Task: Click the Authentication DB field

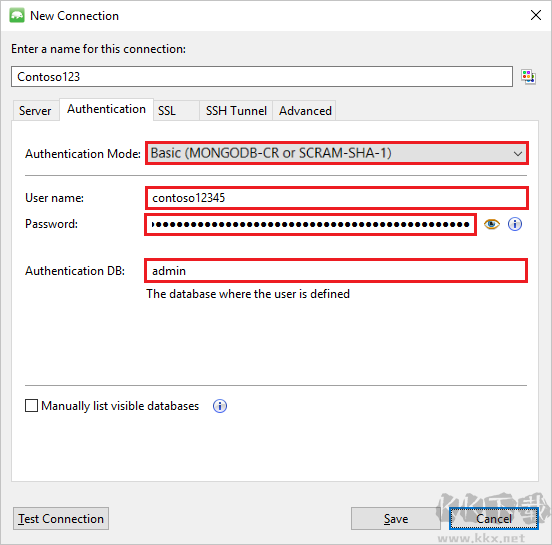Action: [x=336, y=271]
